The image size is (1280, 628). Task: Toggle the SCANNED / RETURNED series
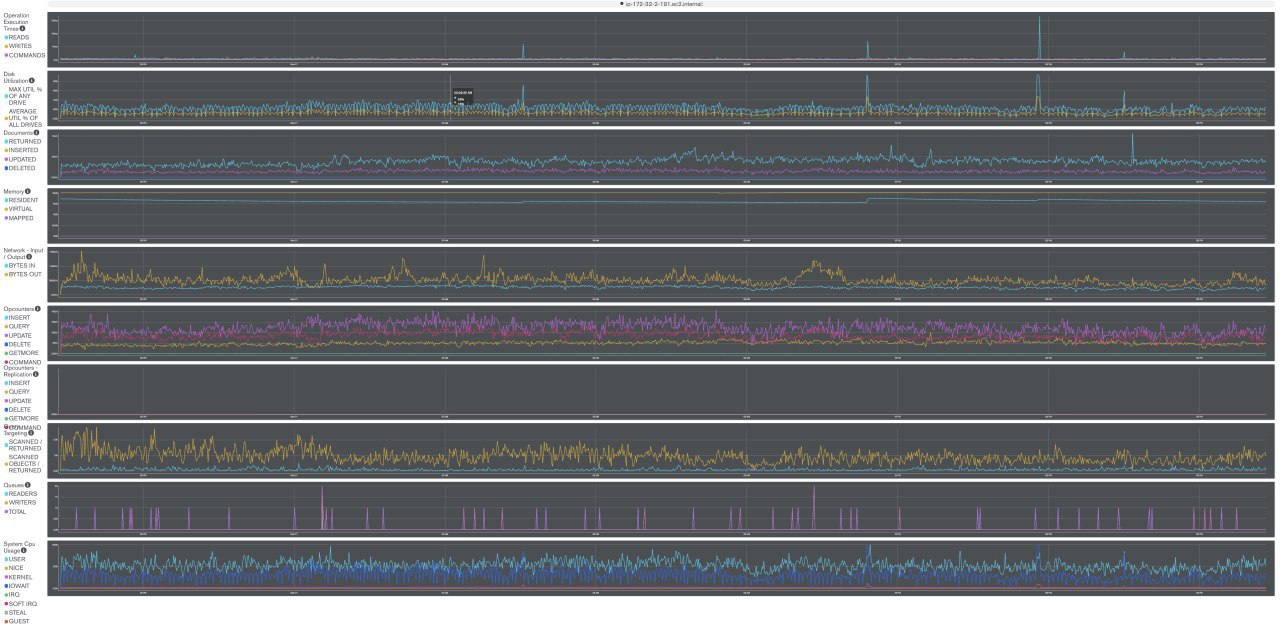coord(23,445)
